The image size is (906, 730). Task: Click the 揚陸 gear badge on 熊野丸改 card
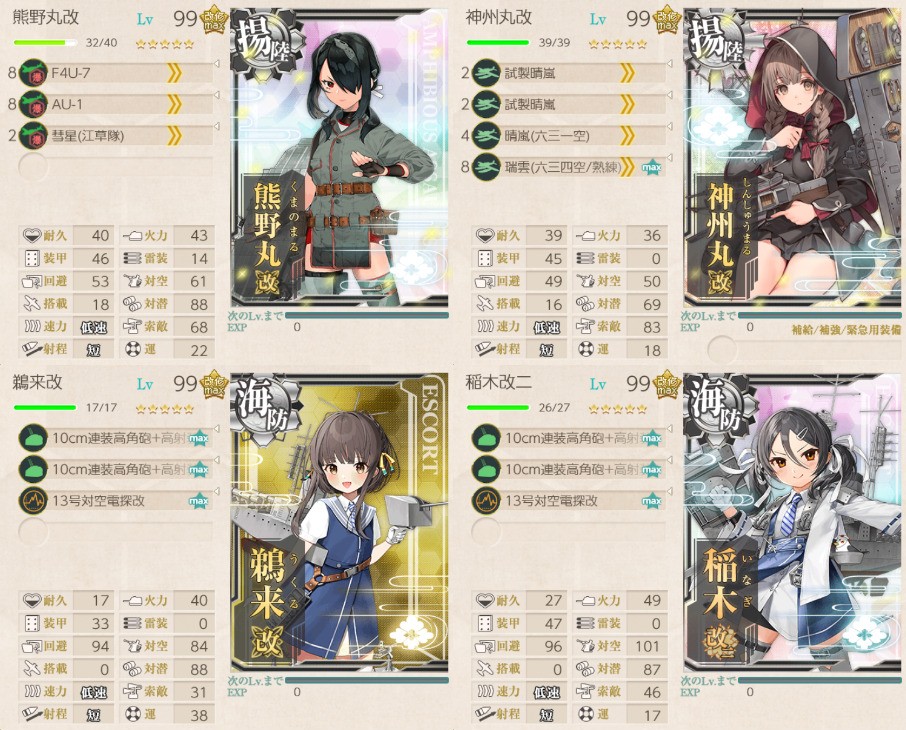point(267,44)
